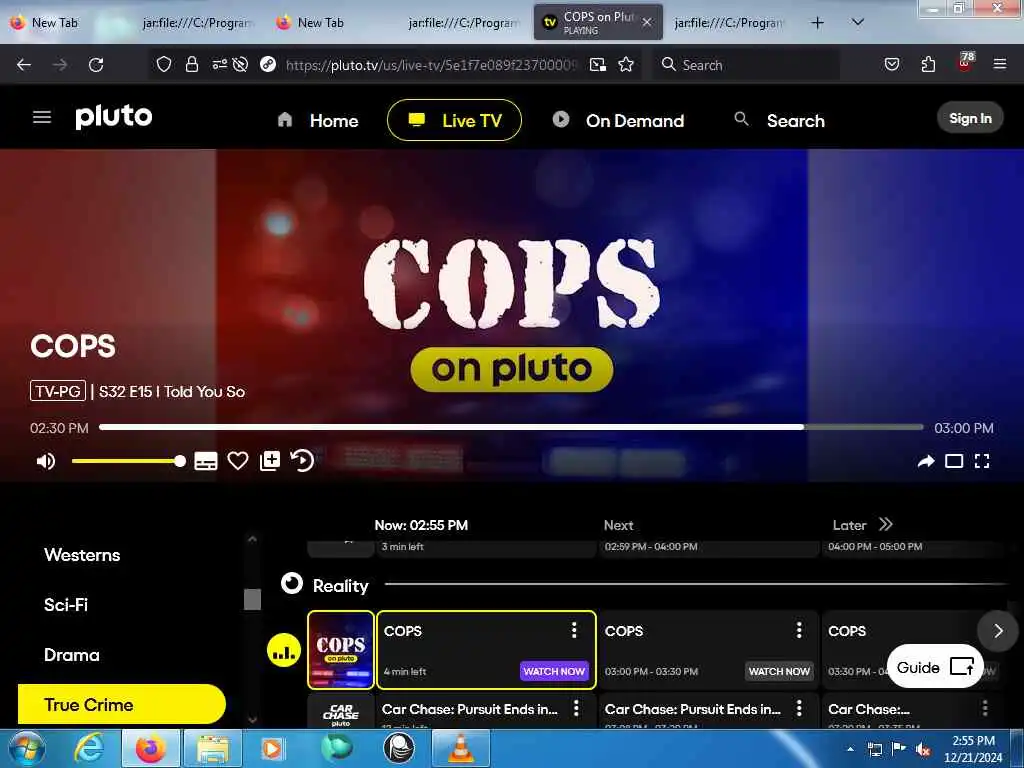Open options for next Car Chase program

799,709
